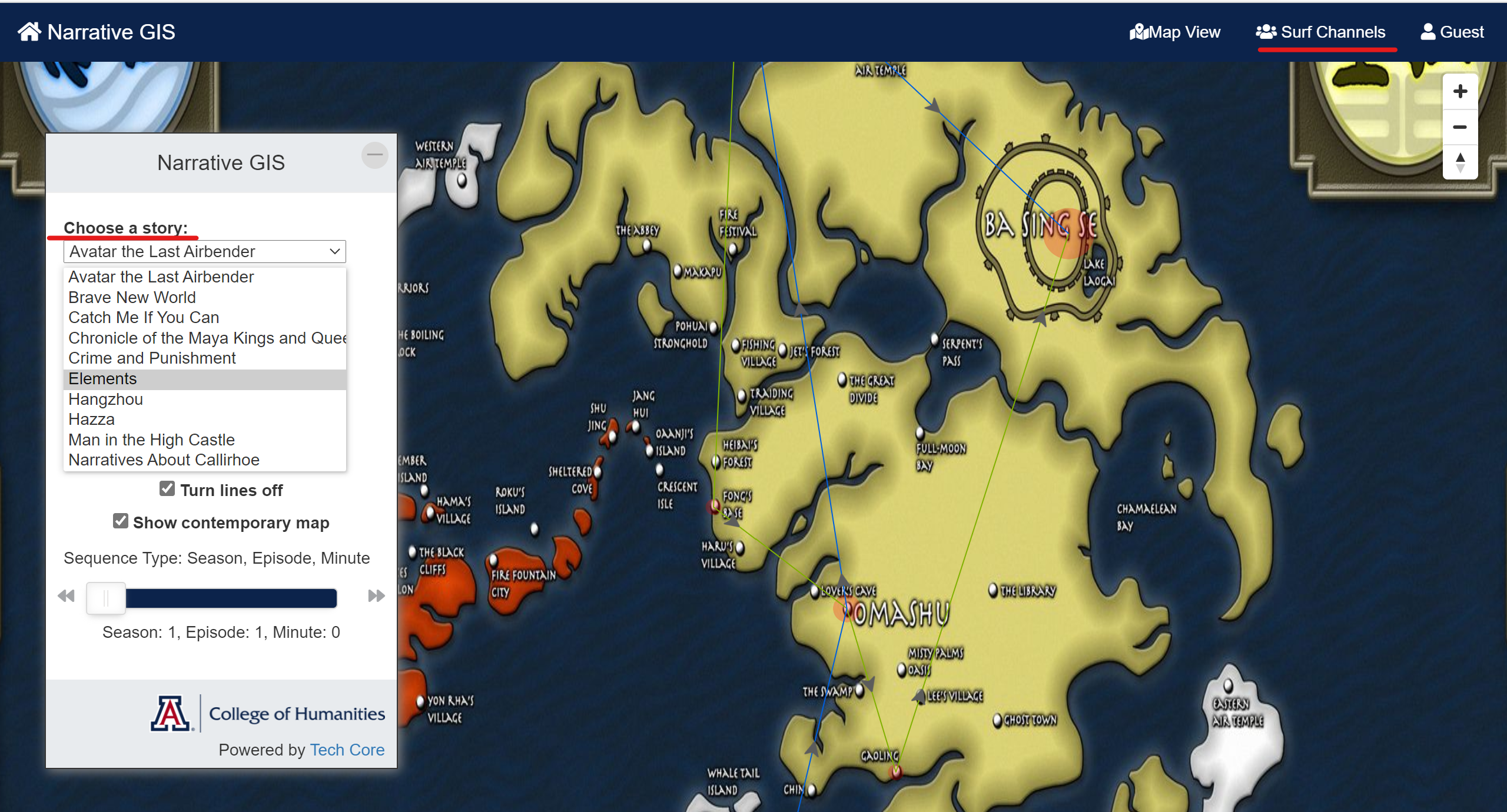Screen dimensions: 1507x812
Task: Select Catch Me If You Can story
Action: click(204, 318)
